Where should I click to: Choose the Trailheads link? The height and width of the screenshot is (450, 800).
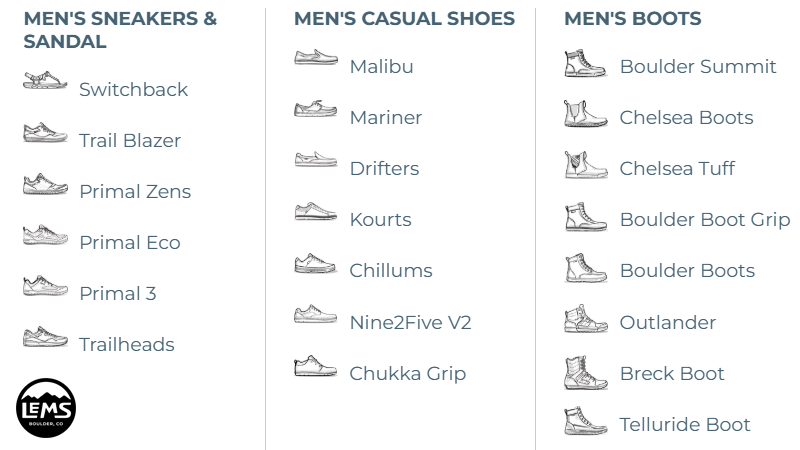click(x=127, y=344)
